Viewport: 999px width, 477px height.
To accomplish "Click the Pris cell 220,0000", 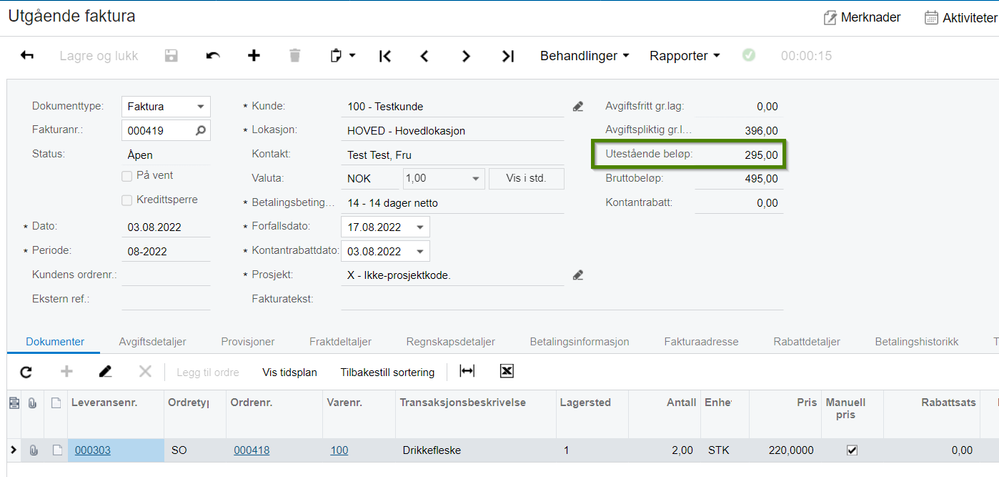I will point(785,450).
